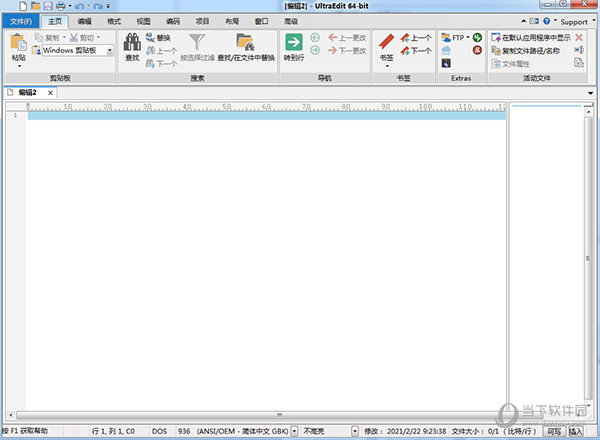This screenshot has width=600, height=440.
Task: Click the Open folder icon in quick access toolbar
Action: pos(36,6)
